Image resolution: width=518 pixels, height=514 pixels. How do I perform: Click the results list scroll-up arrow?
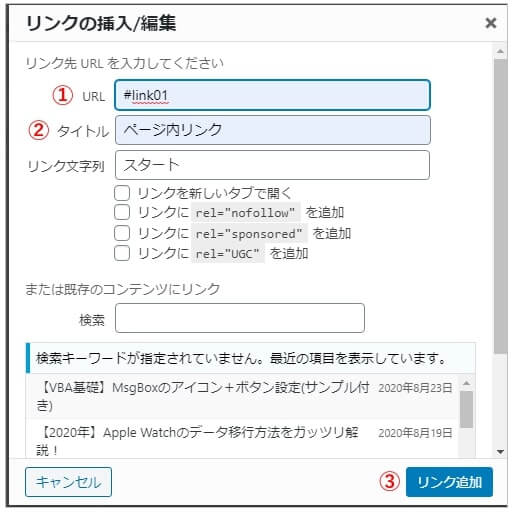(466, 383)
